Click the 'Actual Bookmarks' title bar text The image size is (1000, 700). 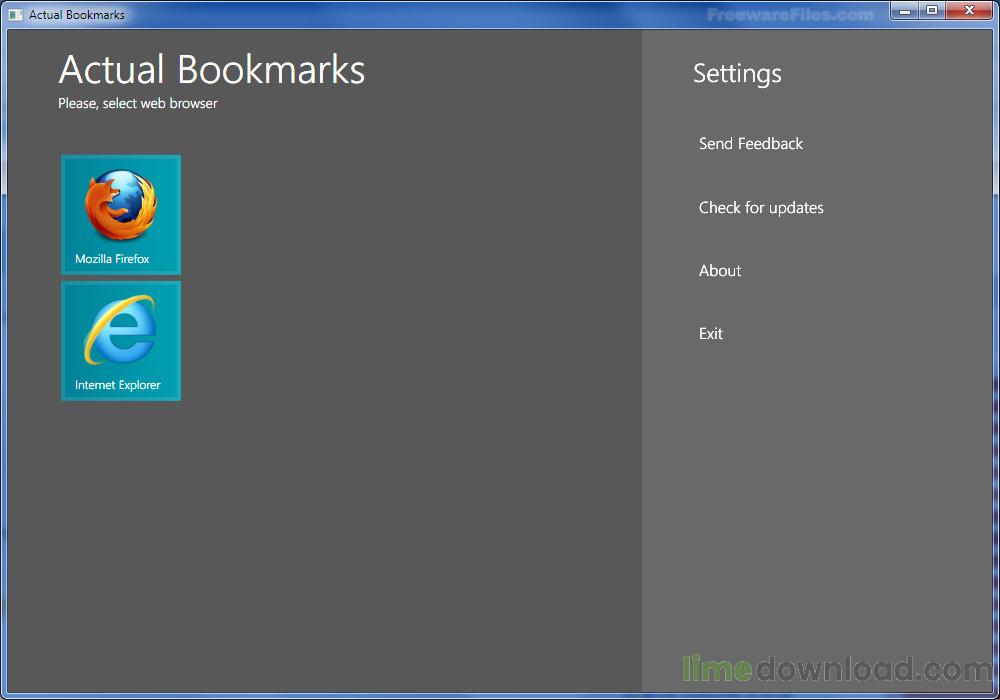[x=77, y=15]
